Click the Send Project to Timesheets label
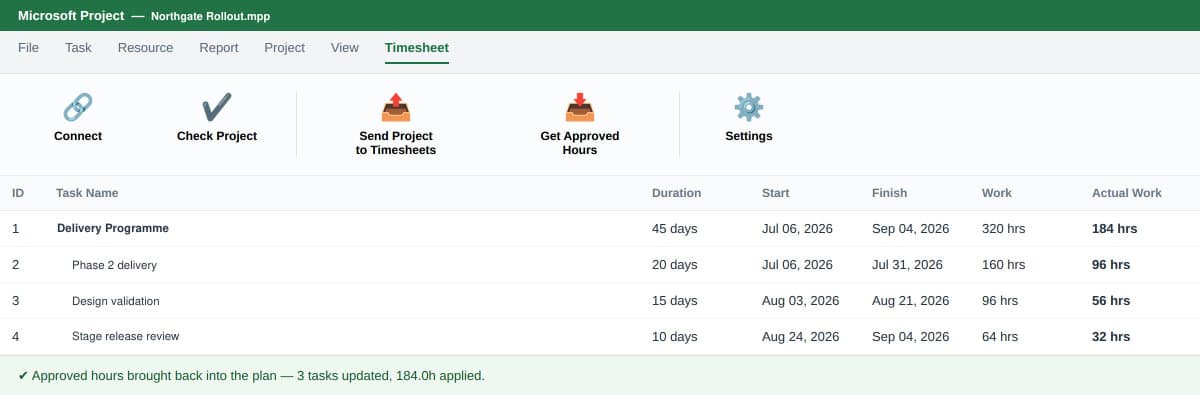Screen dimensions: 1200x395 coord(396,143)
